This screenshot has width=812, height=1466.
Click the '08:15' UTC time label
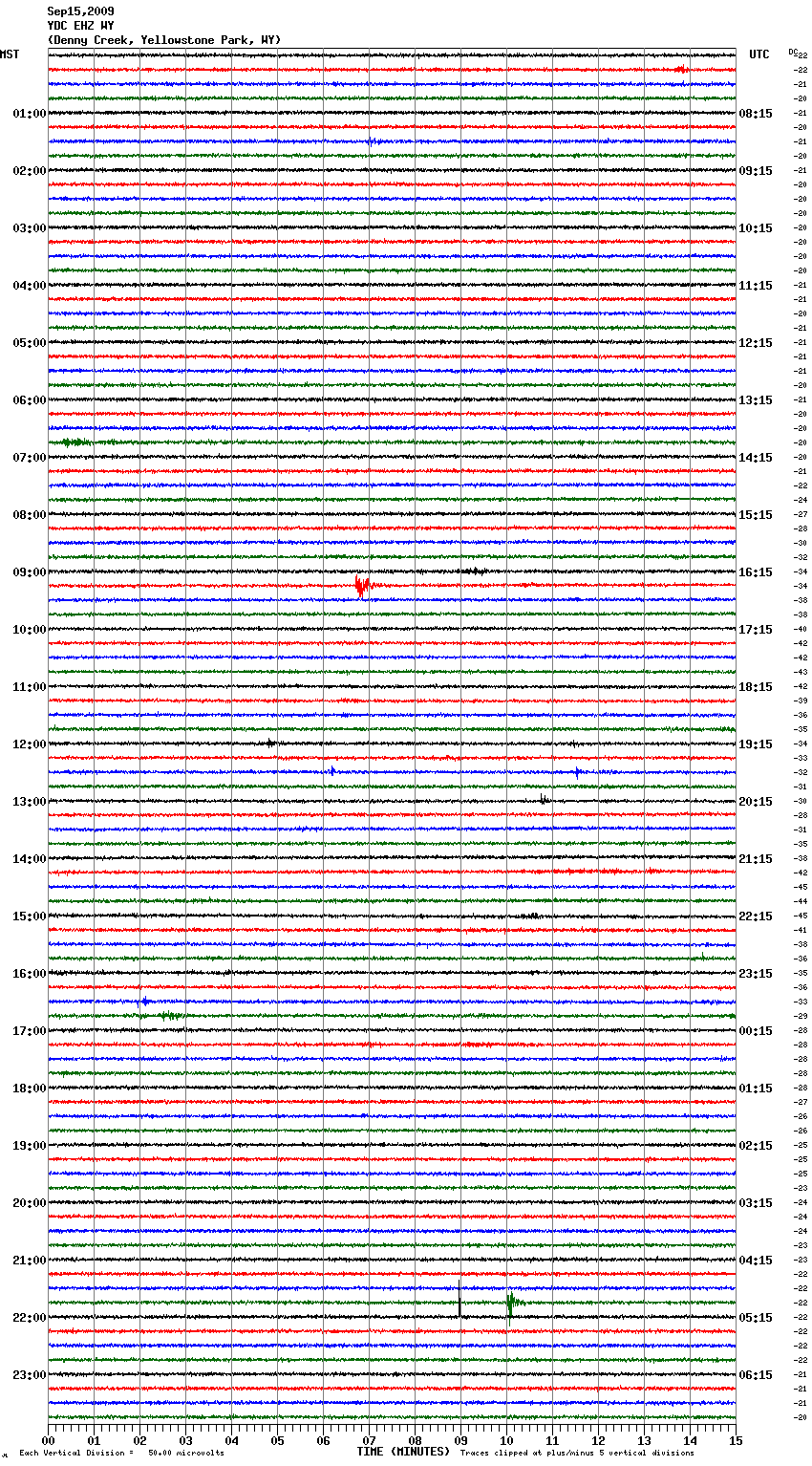coord(756,114)
